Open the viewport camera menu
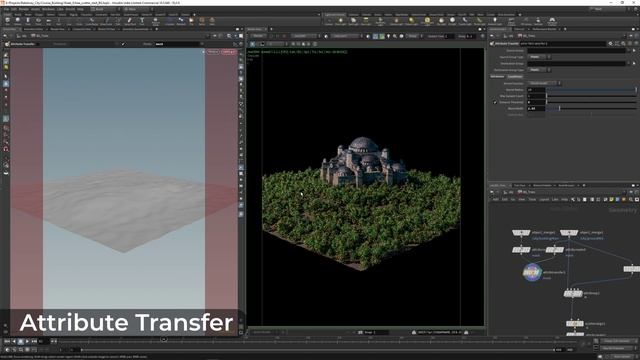Viewport: 640px width, 360px height. coord(229,52)
